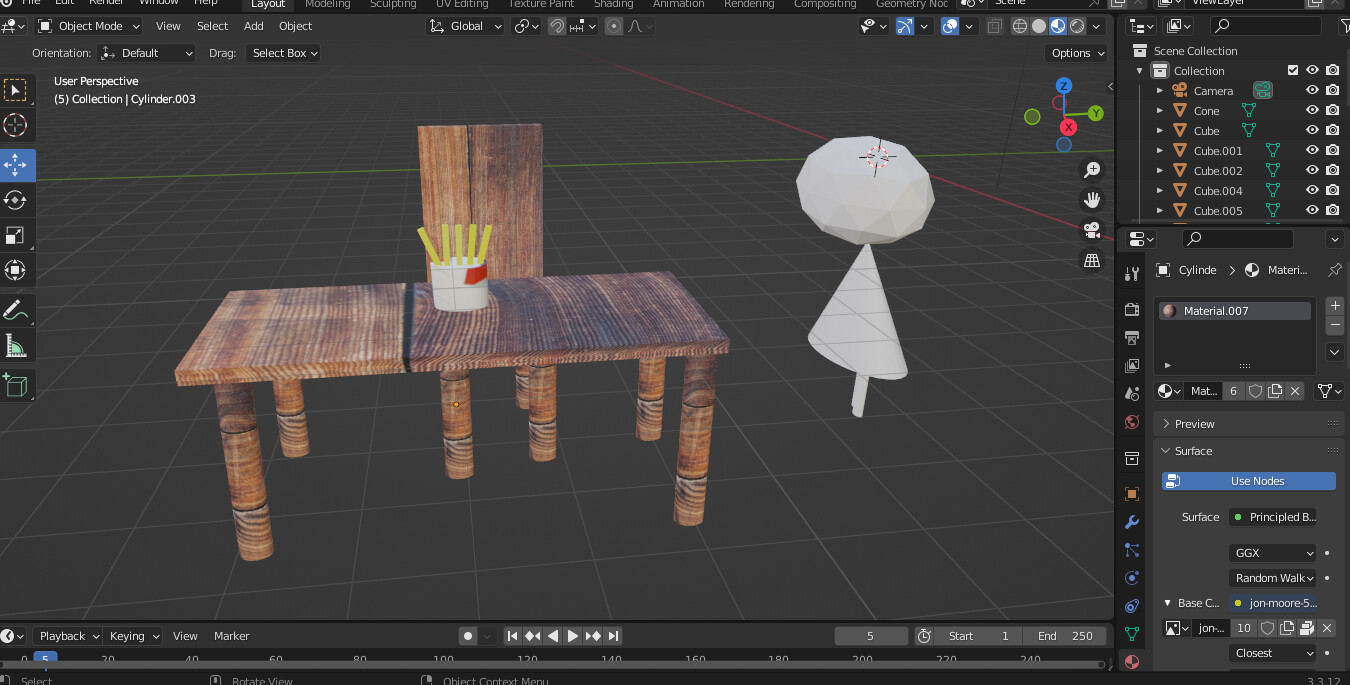Switch to material preview shading
1350x685 pixels.
coord(1058,26)
